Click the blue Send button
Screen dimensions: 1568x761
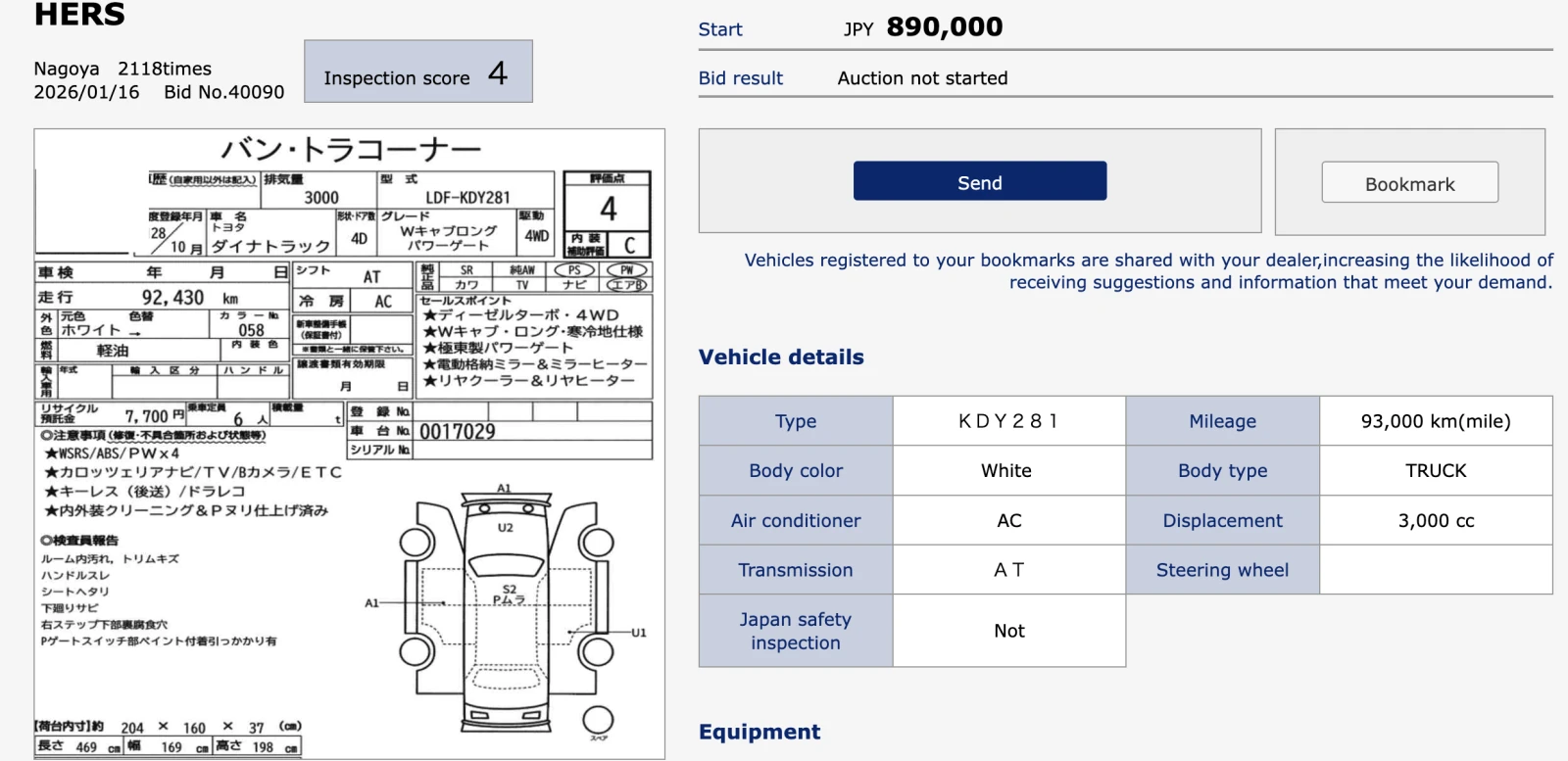[x=979, y=181]
